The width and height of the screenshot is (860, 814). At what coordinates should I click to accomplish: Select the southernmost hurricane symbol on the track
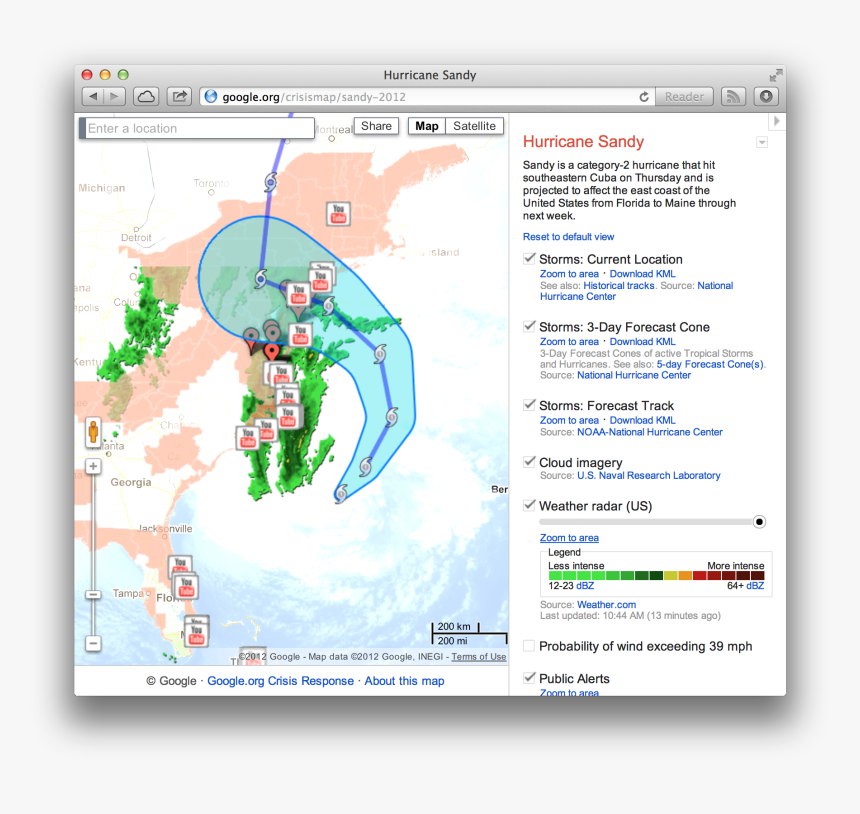(x=341, y=493)
